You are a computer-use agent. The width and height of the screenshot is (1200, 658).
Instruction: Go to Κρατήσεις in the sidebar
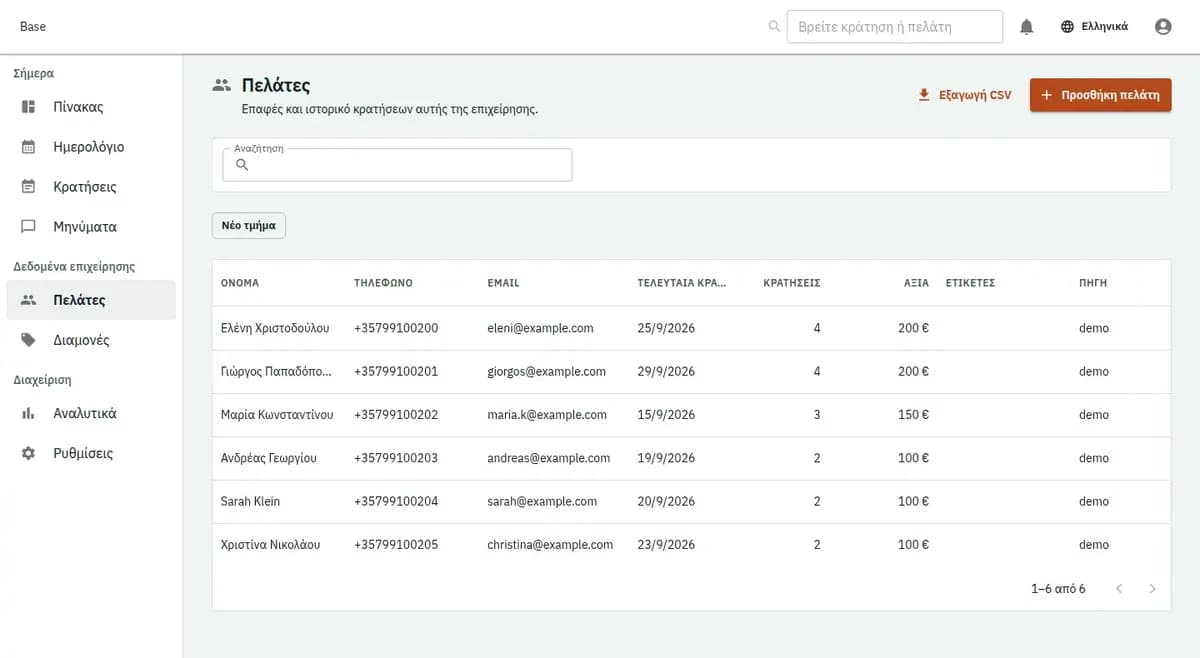tap(91, 187)
